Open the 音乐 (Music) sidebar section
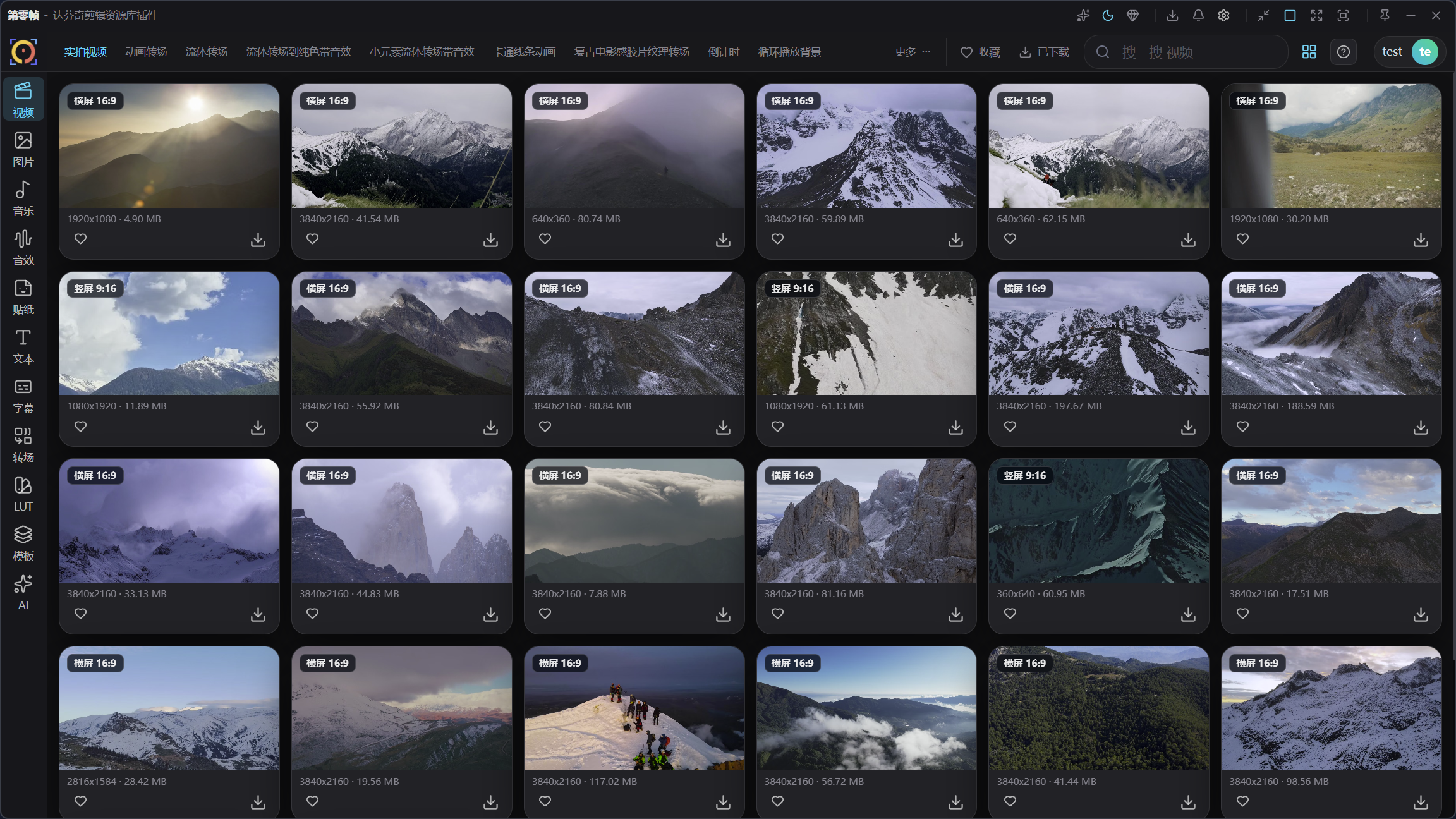Image resolution: width=1456 pixels, height=819 pixels. tap(23, 198)
